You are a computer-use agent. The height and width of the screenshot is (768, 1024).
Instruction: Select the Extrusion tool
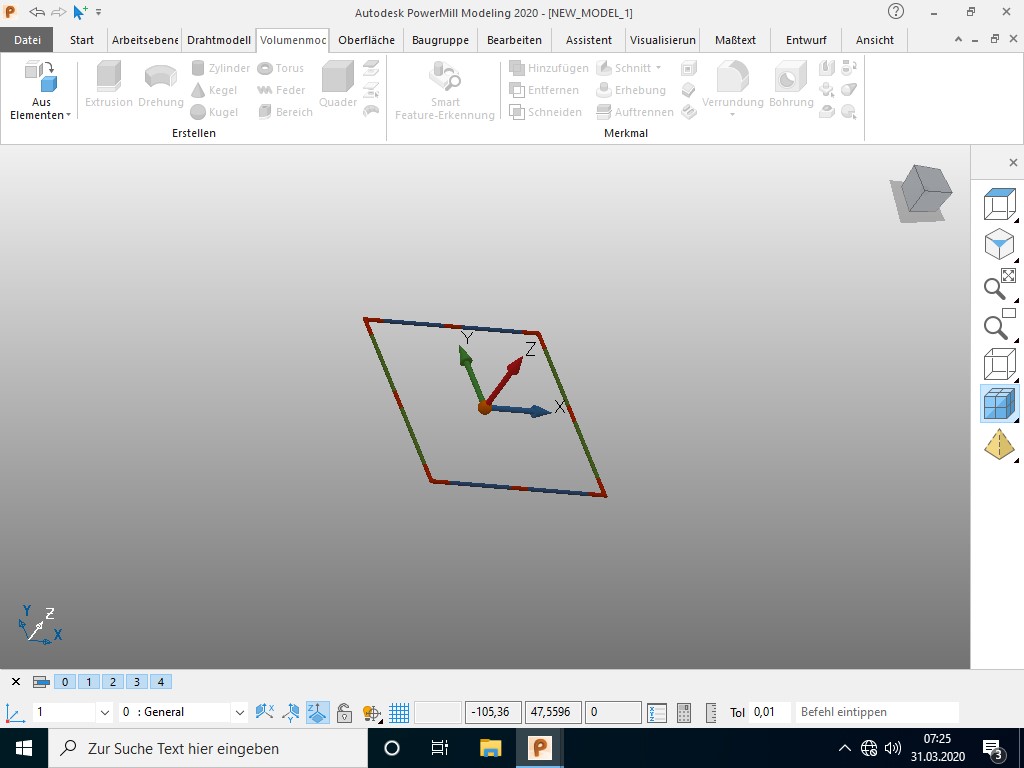tap(107, 89)
